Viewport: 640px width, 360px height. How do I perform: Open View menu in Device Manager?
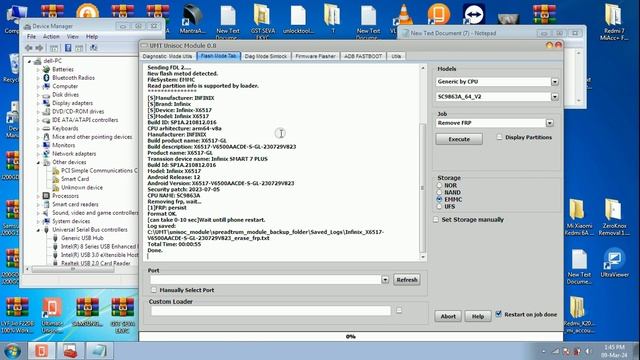tap(73, 36)
